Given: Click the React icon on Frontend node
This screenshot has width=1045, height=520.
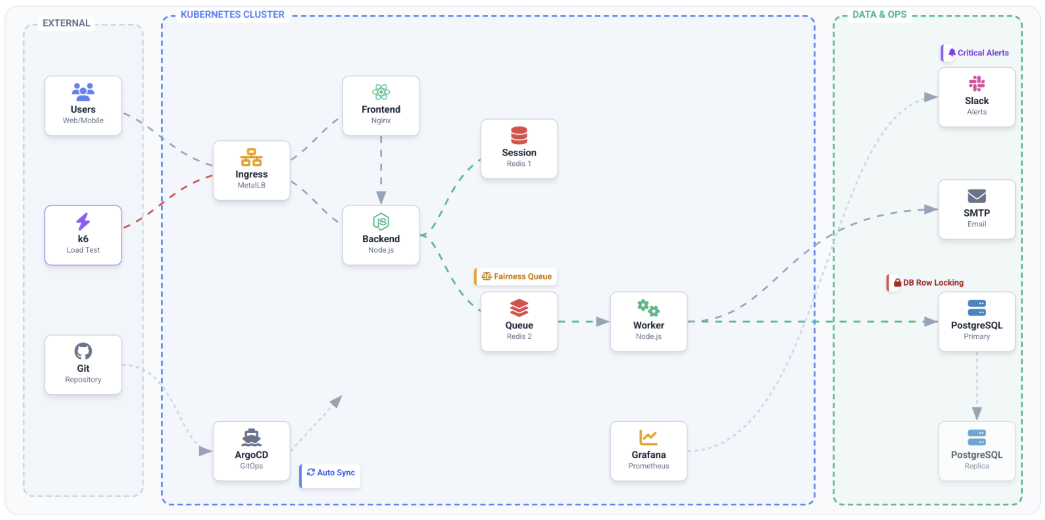Looking at the screenshot, I should [x=380, y=92].
